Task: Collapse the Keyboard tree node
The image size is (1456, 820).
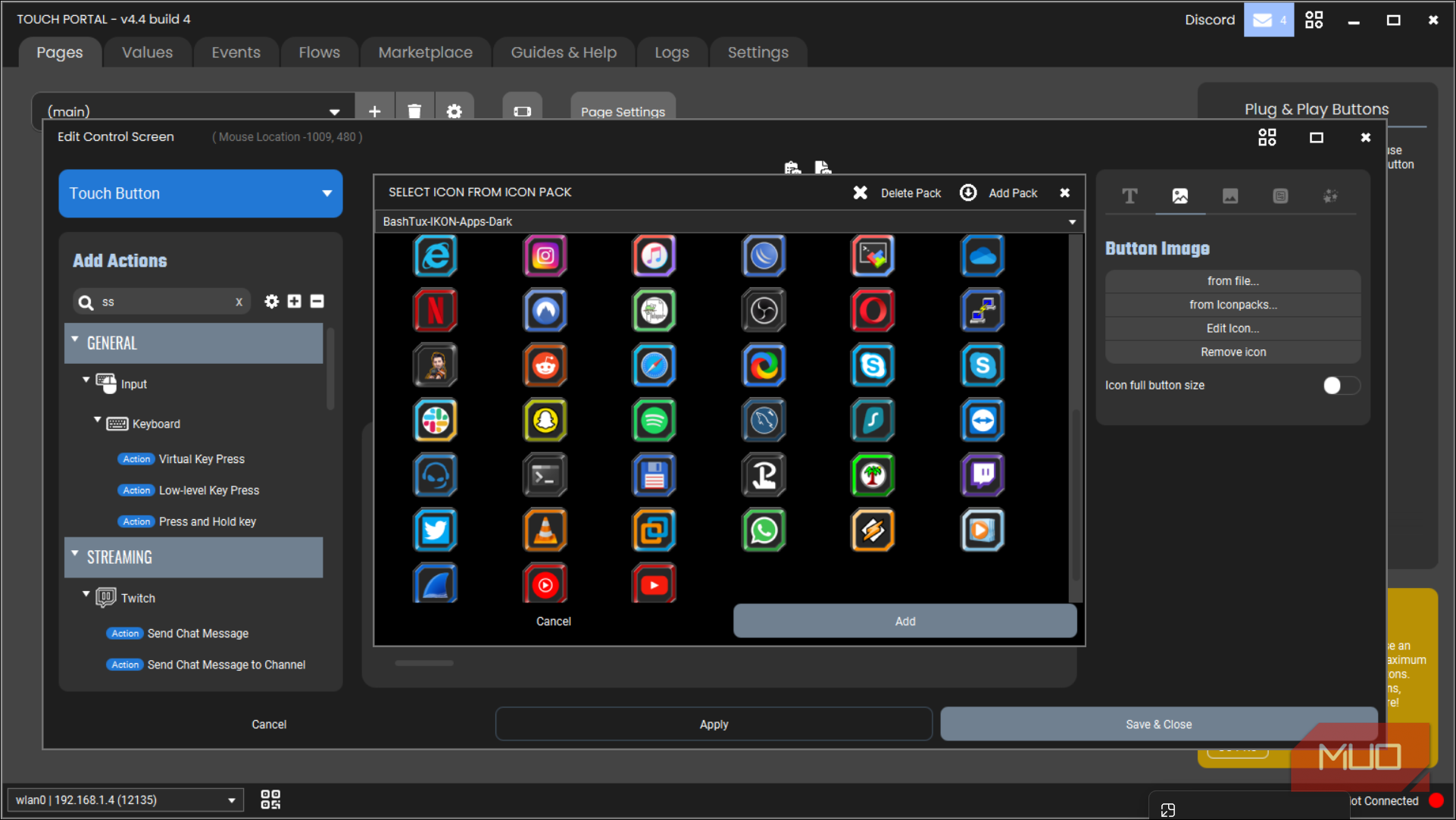Action: 98,420
